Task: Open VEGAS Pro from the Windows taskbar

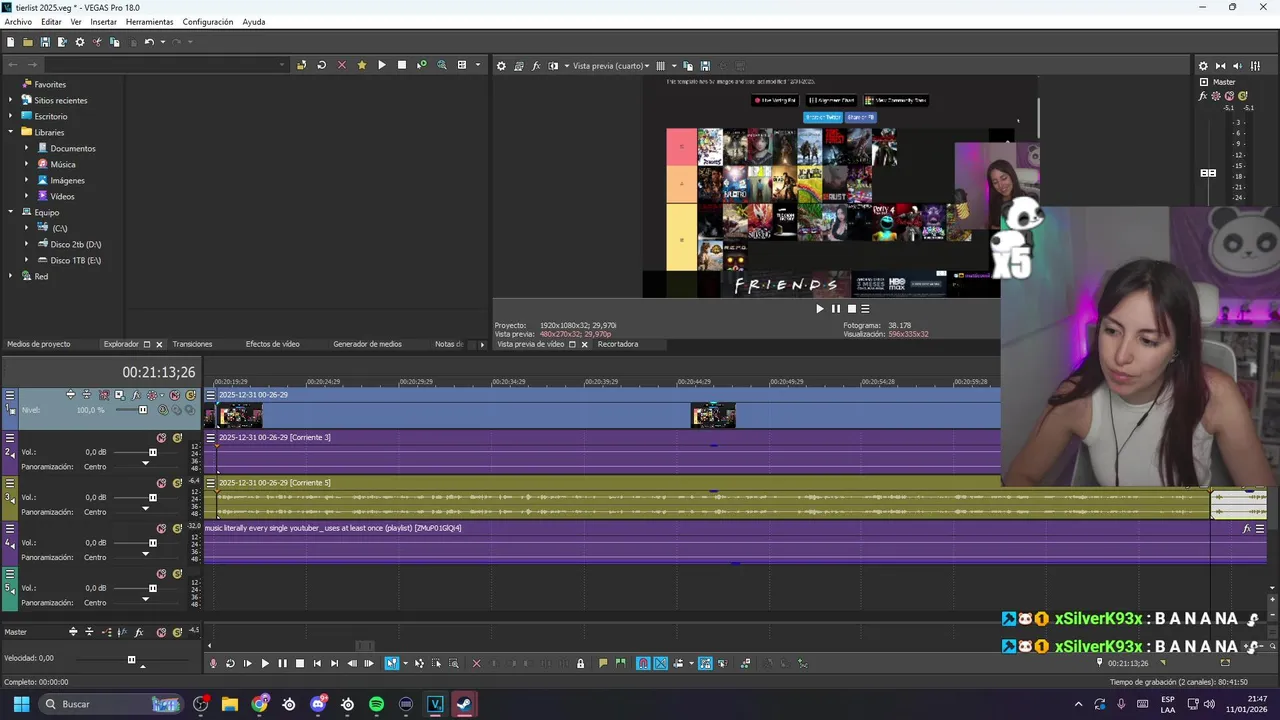Action: (x=435, y=704)
